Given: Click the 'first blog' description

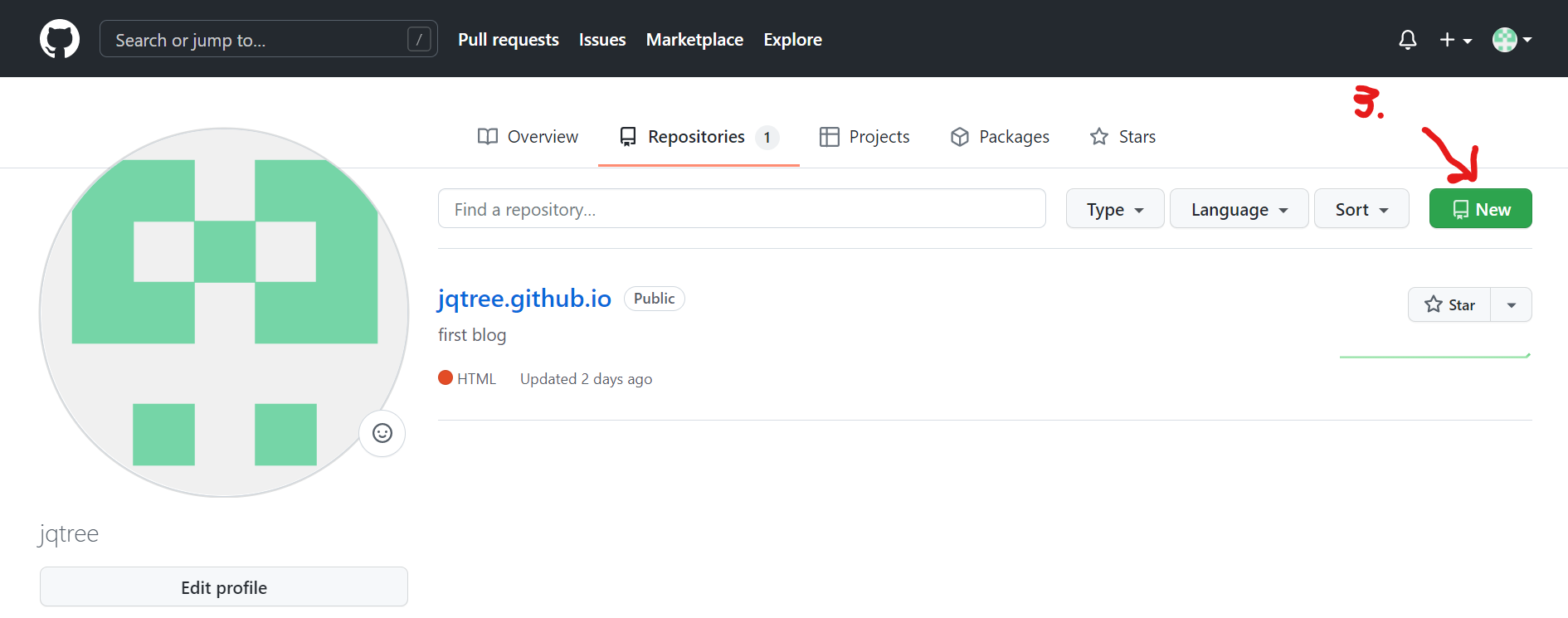Looking at the screenshot, I should pyautogui.click(x=472, y=335).
